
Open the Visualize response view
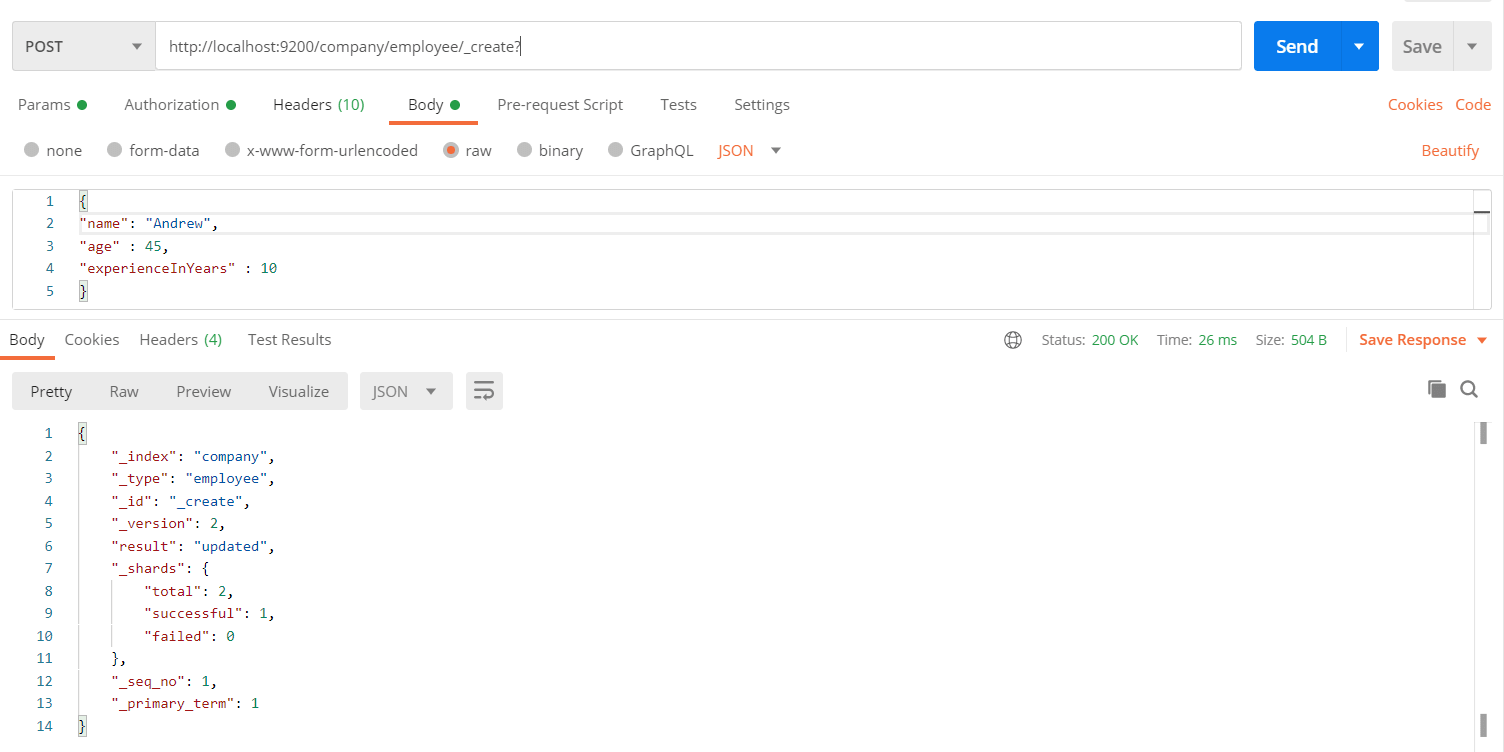pyautogui.click(x=298, y=391)
